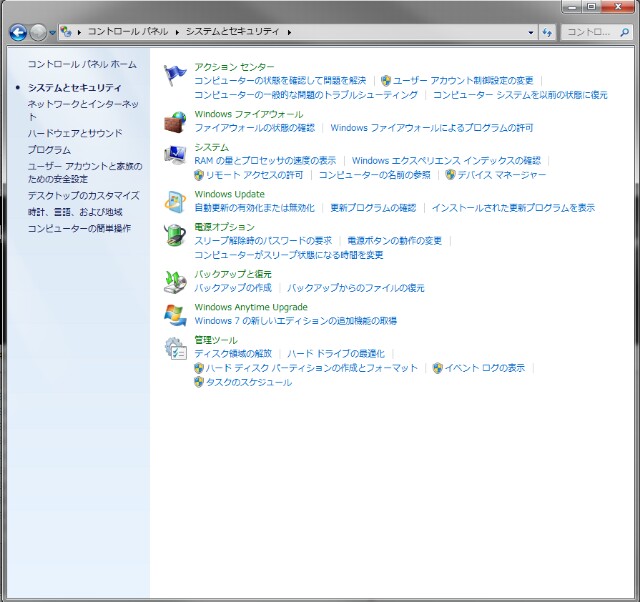The width and height of the screenshot is (640, 602).
Task: Select システムとセキュリティ in the sidebar
Action: pos(75,88)
